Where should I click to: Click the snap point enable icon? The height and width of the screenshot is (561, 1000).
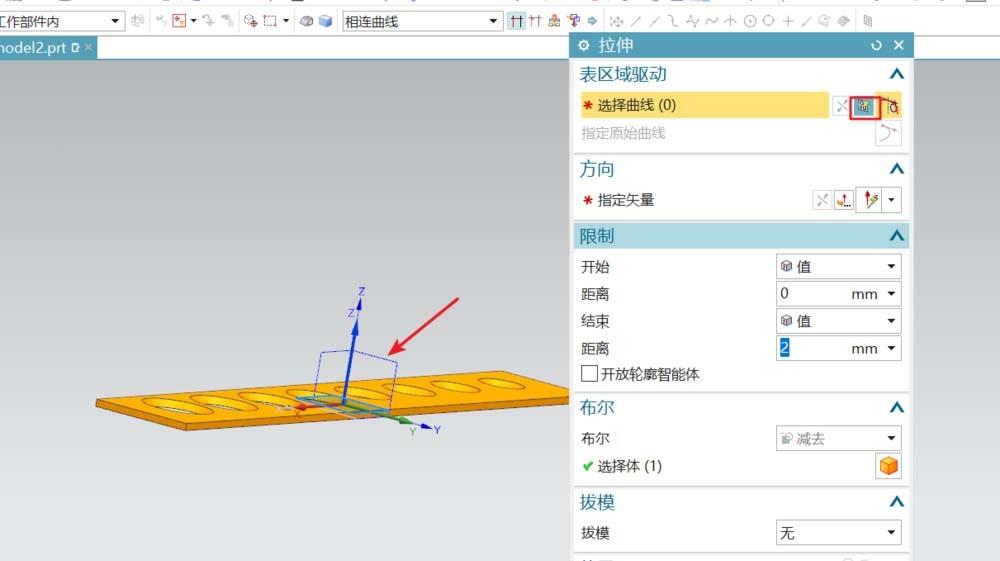pyautogui.click(x=617, y=21)
